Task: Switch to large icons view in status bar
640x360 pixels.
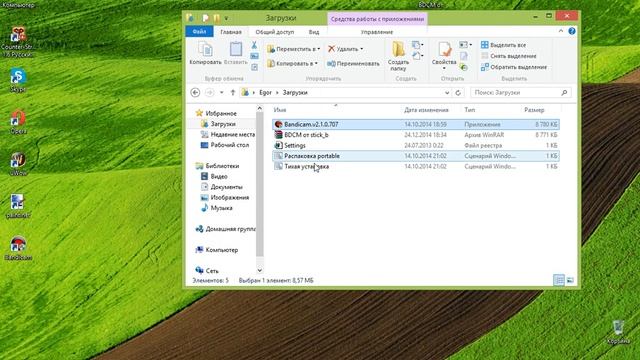Action: point(570,280)
